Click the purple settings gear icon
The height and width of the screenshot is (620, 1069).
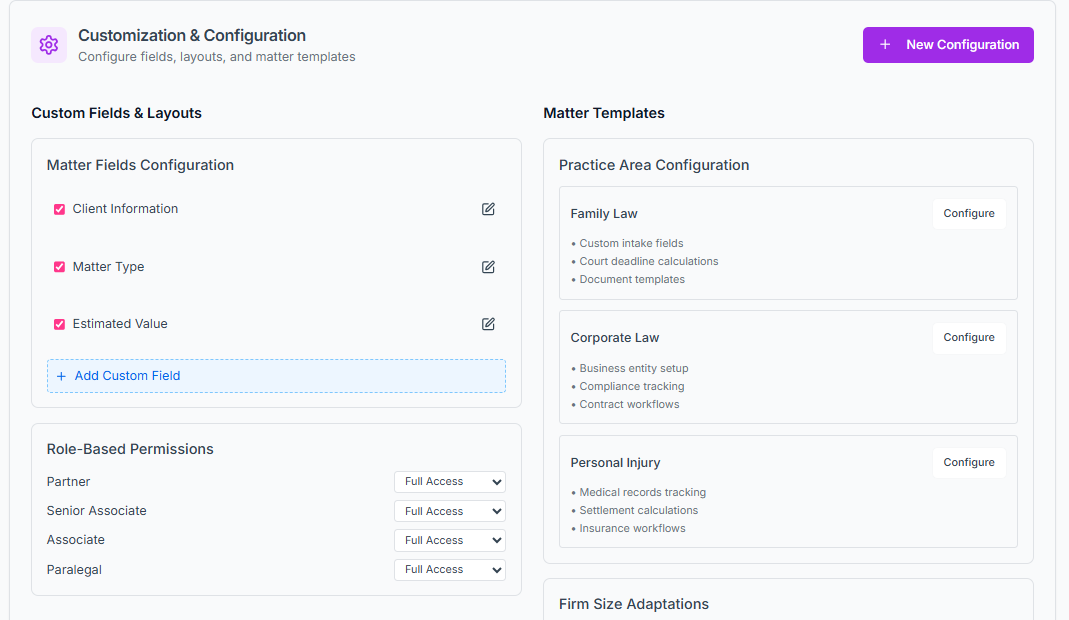point(49,45)
